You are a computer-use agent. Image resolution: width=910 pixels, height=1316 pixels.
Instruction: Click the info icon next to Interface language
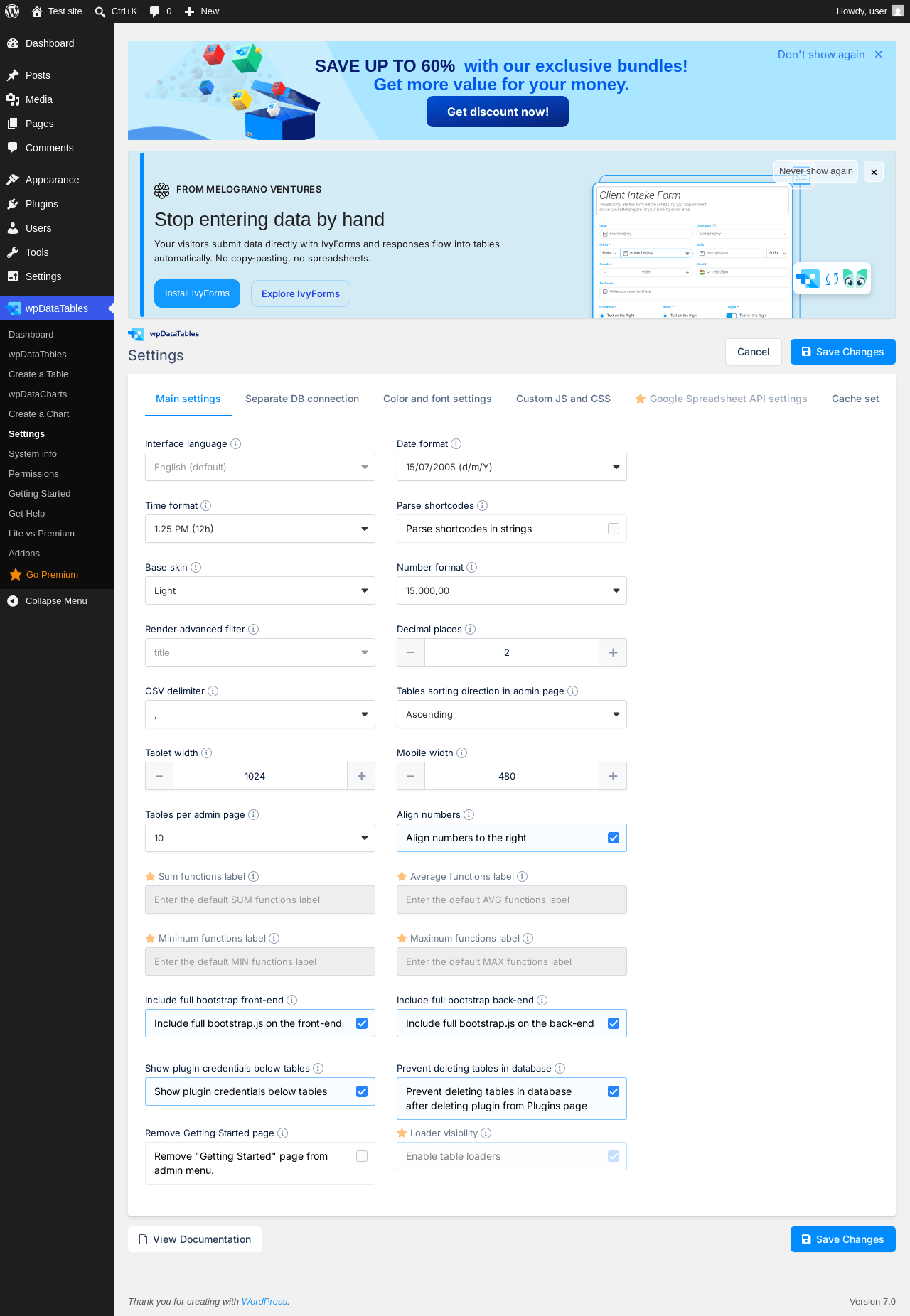236,443
